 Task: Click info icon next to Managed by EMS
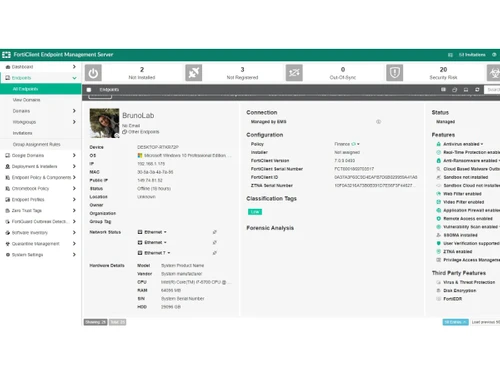[x=378, y=122]
